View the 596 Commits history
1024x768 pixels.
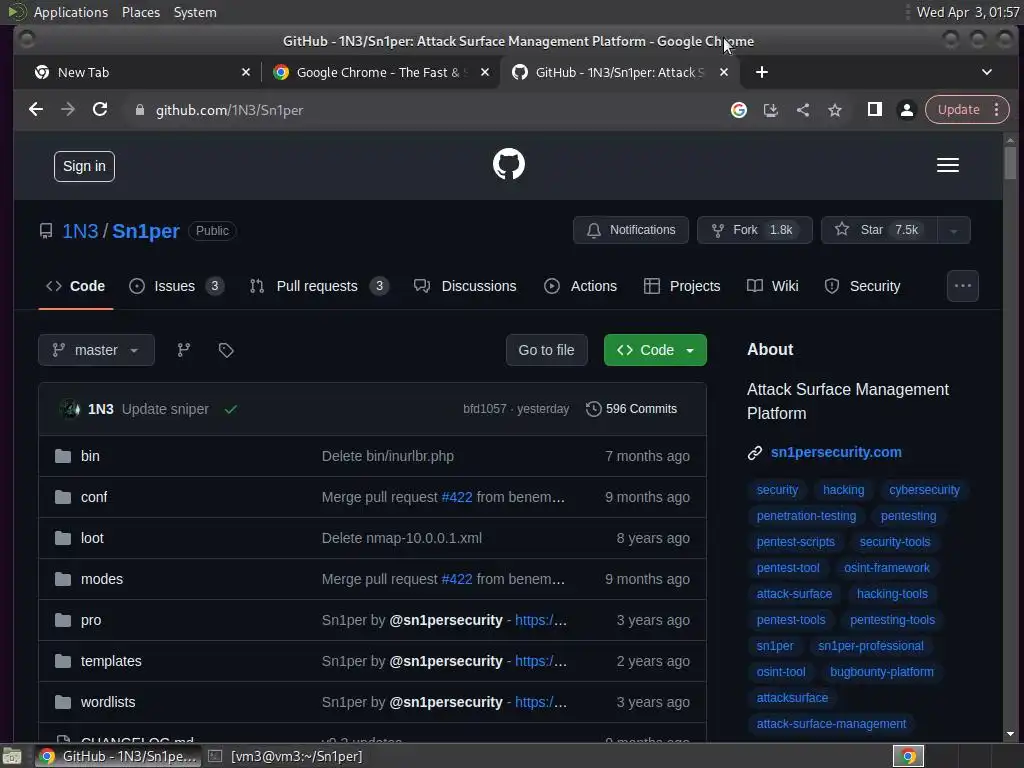[x=632, y=409]
